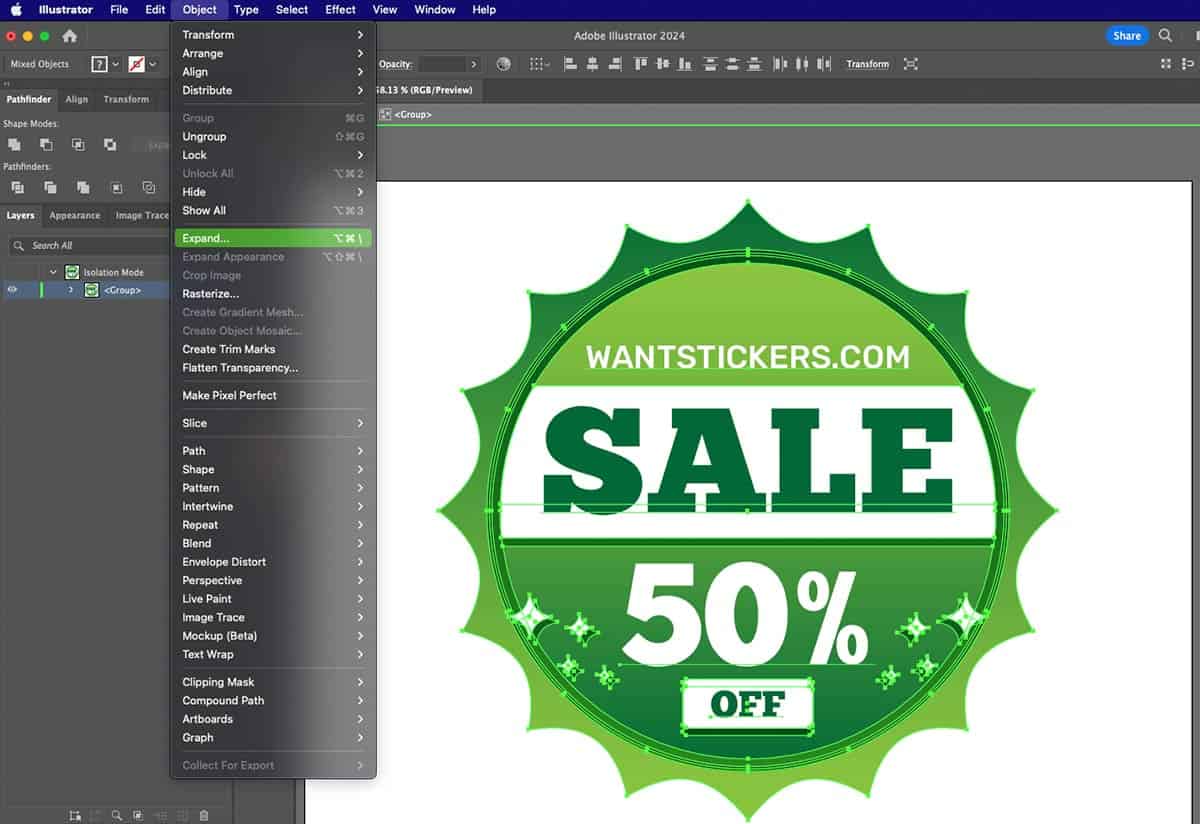The image size is (1200, 824).
Task: Apply the Minus Front shape mode
Action: pyautogui.click(x=46, y=145)
